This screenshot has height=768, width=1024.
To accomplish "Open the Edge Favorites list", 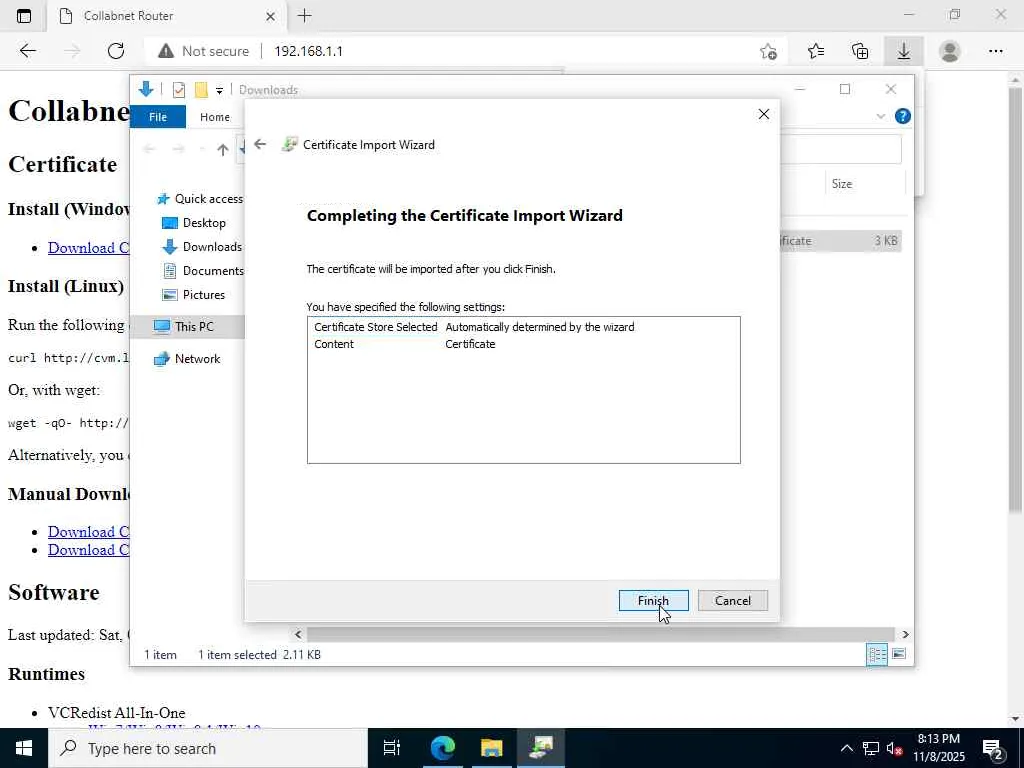I will (x=816, y=51).
